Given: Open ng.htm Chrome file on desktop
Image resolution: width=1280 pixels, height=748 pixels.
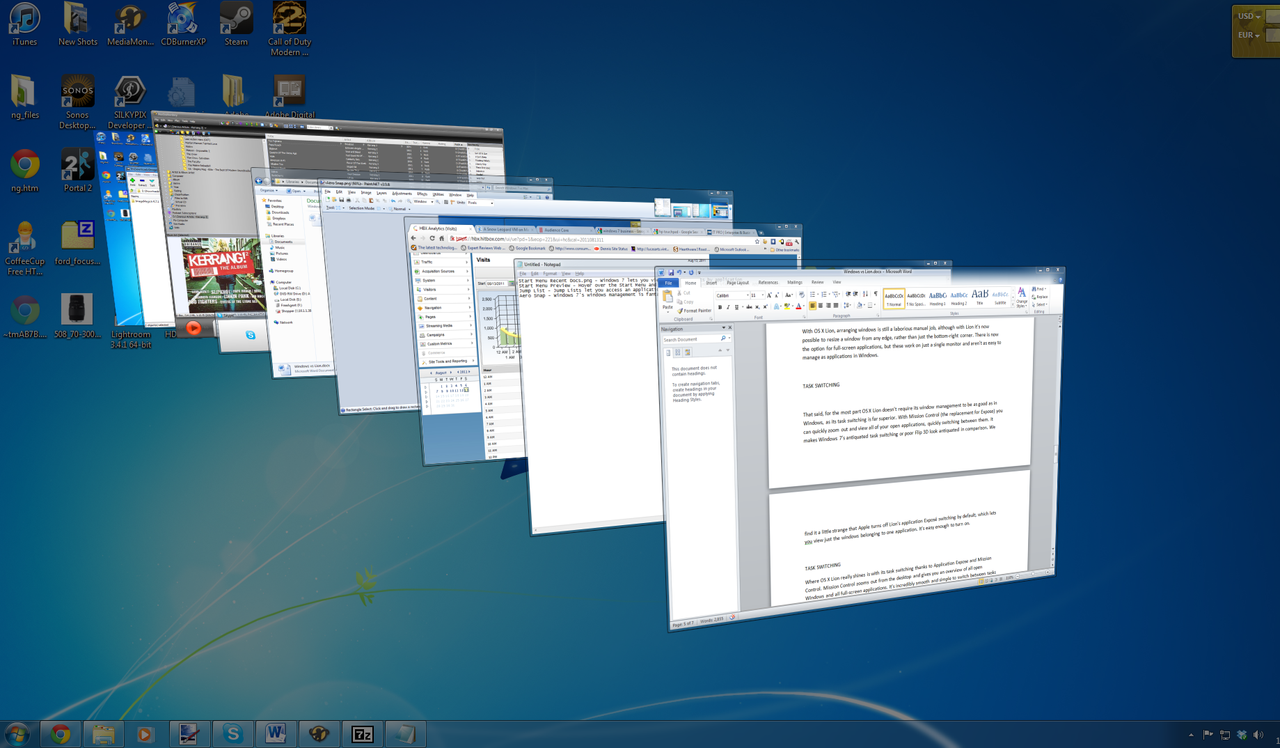Looking at the screenshot, I should pos(25,170).
